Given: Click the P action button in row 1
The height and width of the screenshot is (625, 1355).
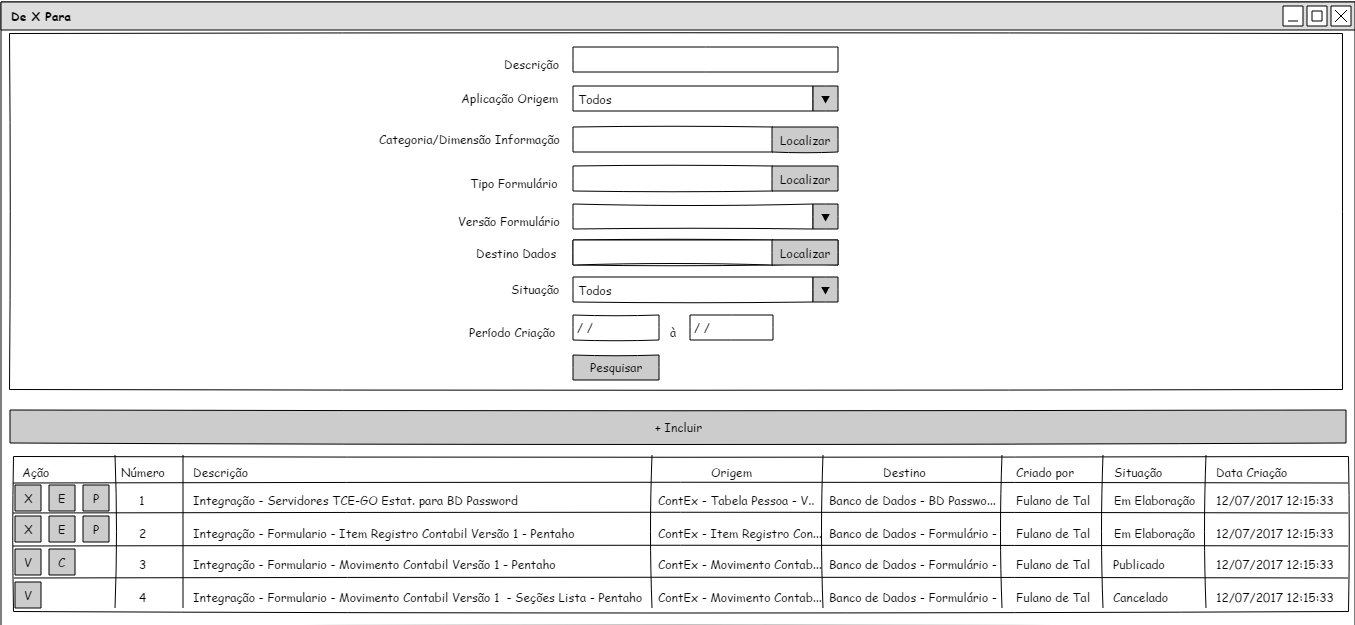Looking at the screenshot, I should (x=96, y=499).
